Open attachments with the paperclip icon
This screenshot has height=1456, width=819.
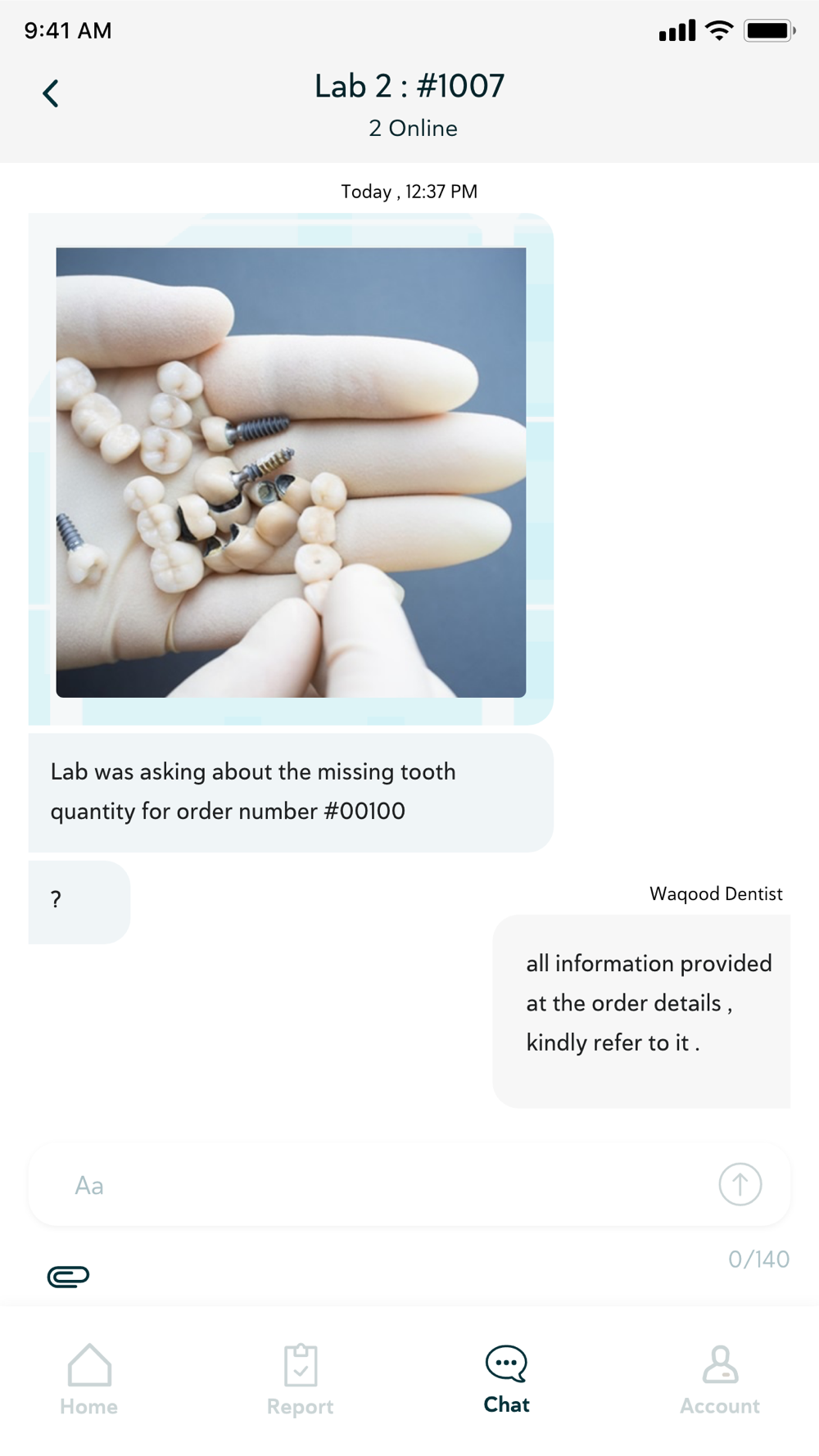pyautogui.click(x=68, y=1277)
